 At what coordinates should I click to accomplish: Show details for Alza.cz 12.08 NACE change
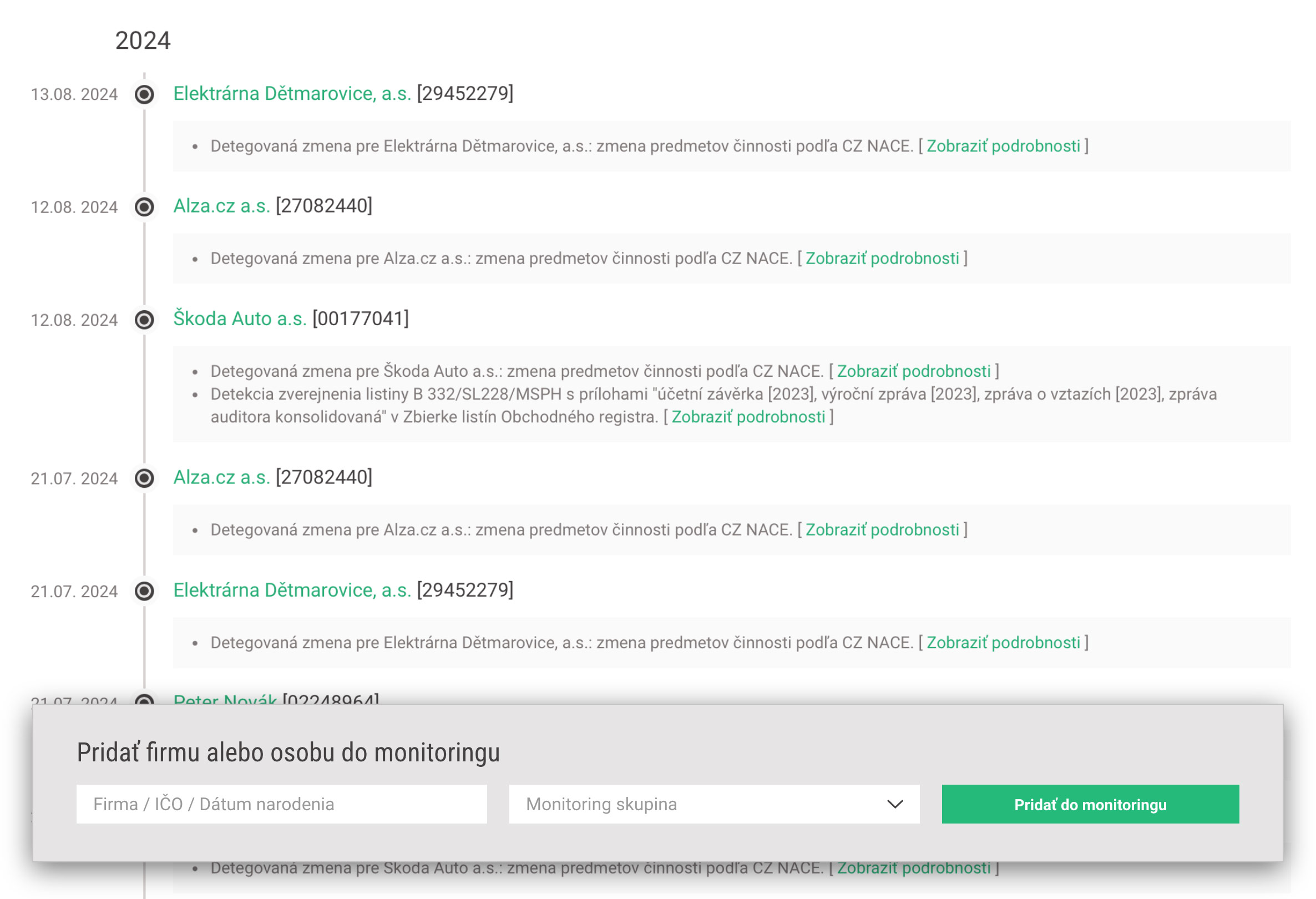pos(882,258)
